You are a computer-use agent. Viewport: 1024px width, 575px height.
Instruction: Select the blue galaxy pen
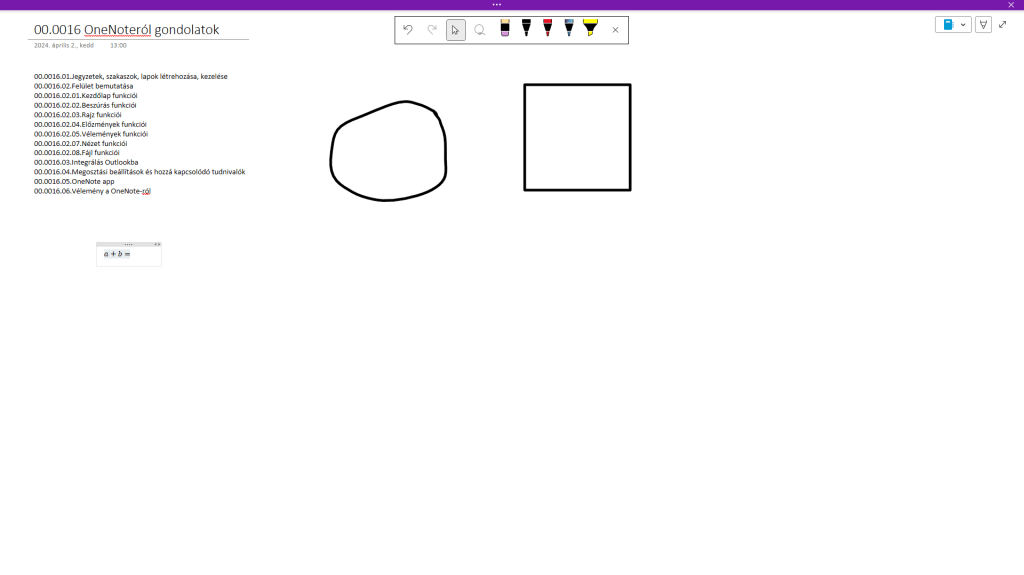tap(569, 28)
